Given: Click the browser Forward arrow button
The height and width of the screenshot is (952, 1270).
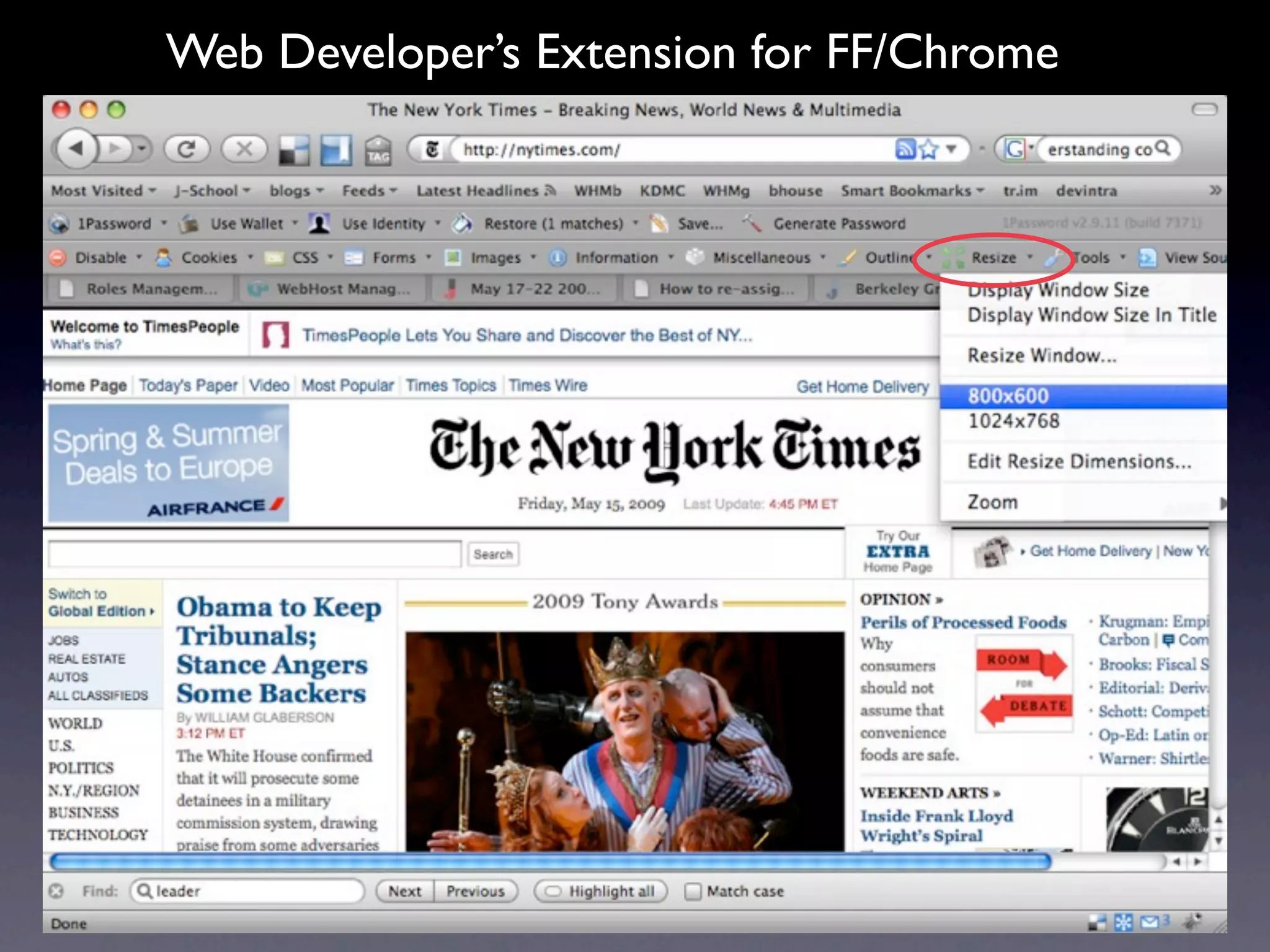Looking at the screenshot, I should pos(115,149).
